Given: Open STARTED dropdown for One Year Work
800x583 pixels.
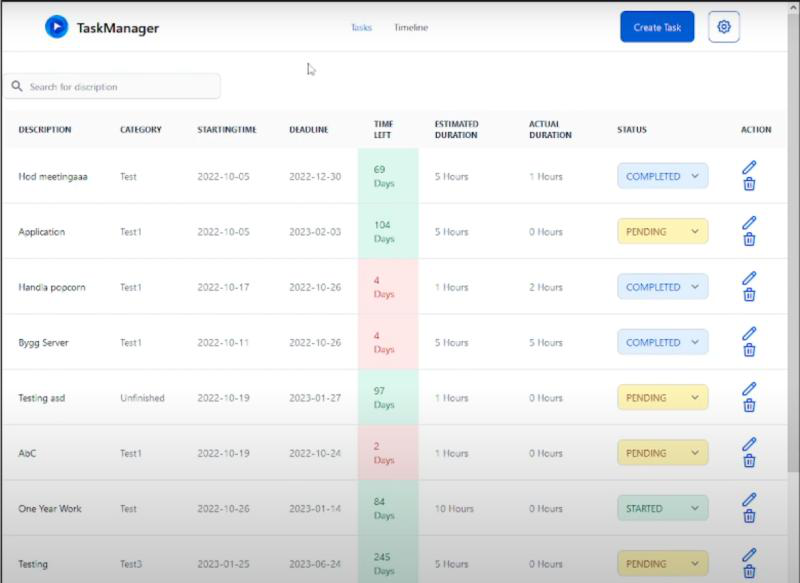Looking at the screenshot, I should point(661,508).
